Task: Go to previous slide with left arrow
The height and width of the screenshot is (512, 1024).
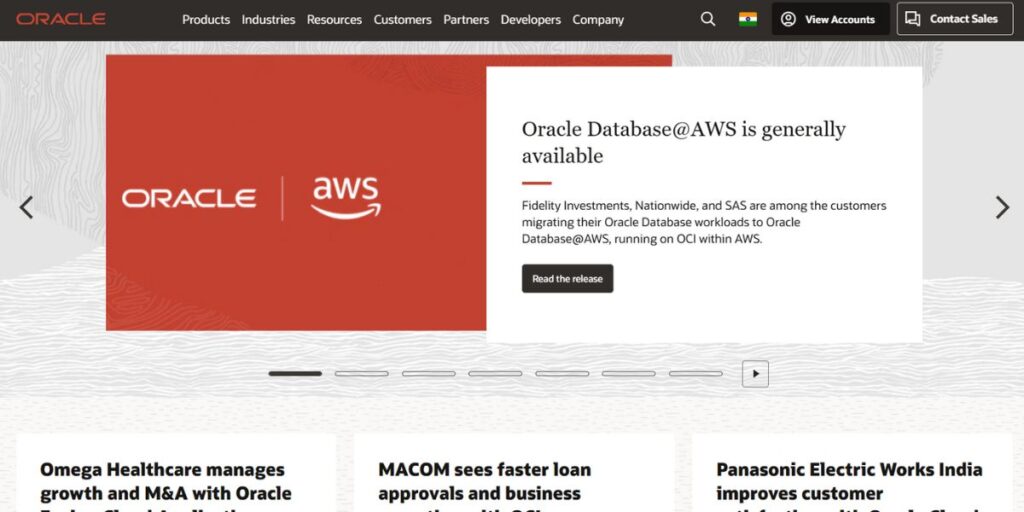Action: (26, 207)
